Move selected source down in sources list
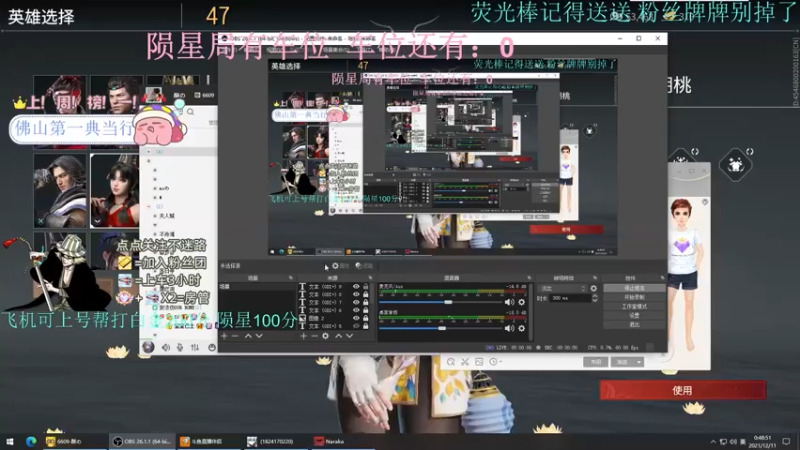 (349, 336)
